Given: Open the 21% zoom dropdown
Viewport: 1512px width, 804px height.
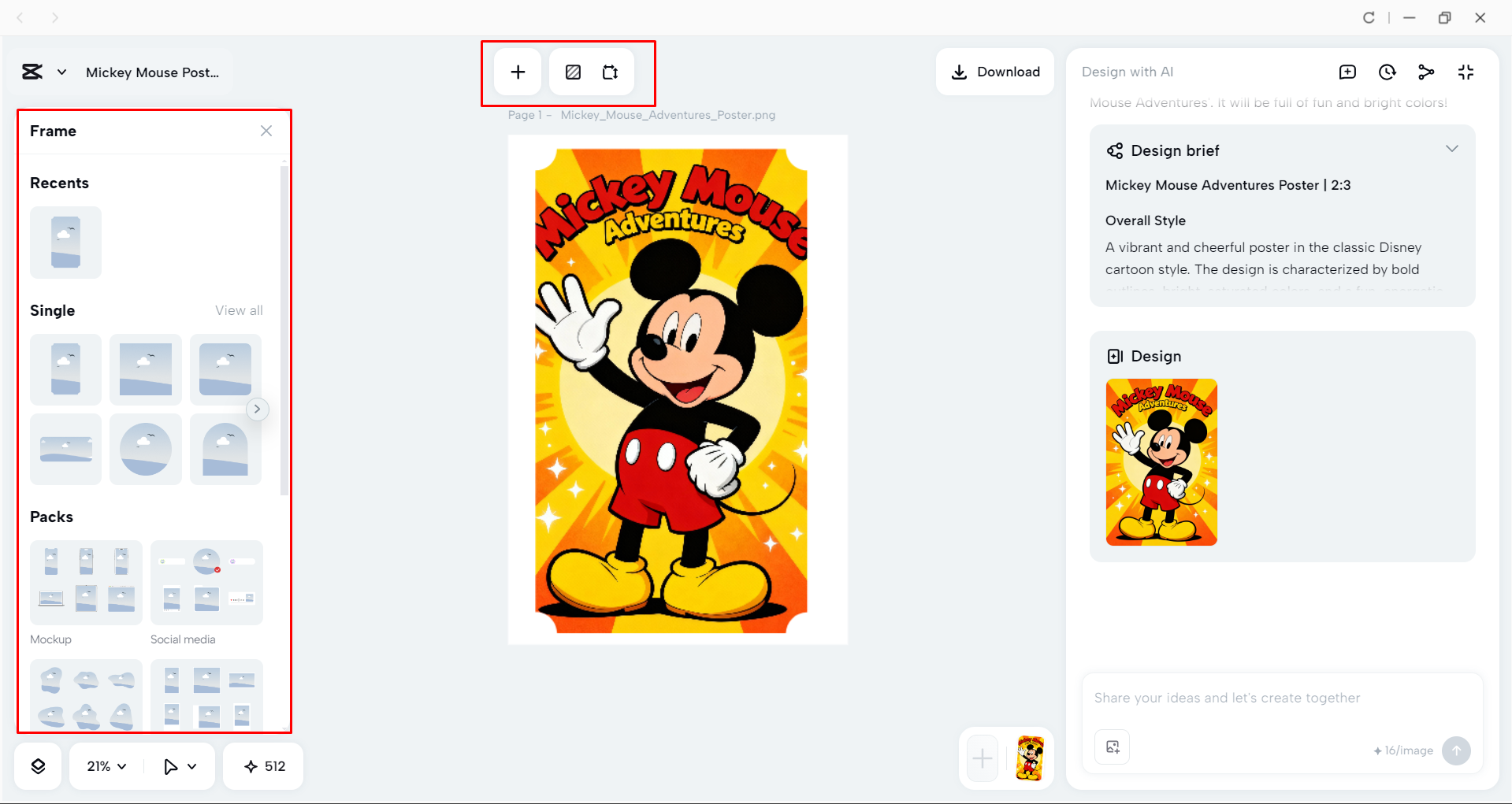Looking at the screenshot, I should coord(106,766).
